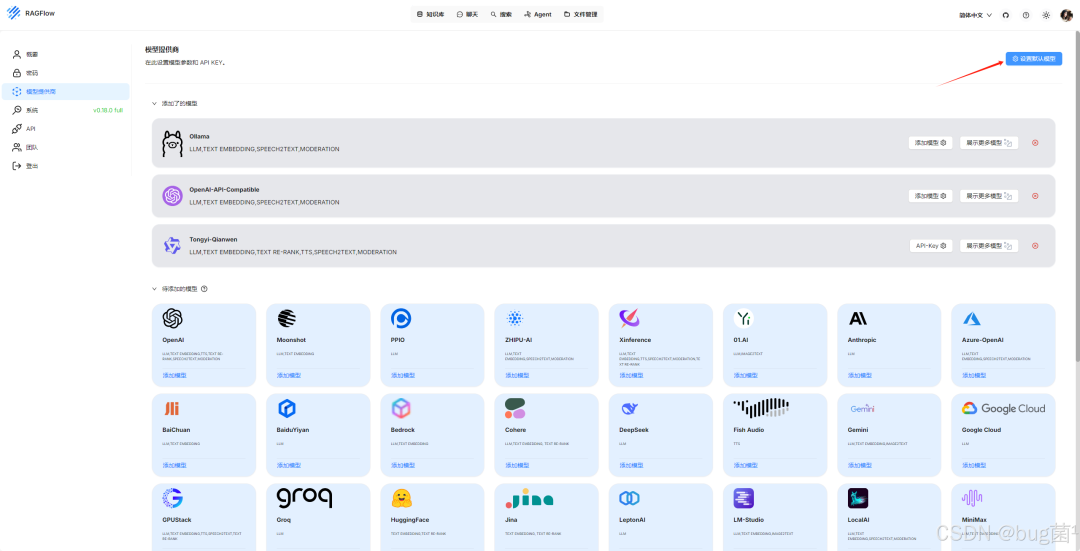Click the BaiChuan logo in its card
The width and height of the screenshot is (1080, 551).
pos(171,408)
